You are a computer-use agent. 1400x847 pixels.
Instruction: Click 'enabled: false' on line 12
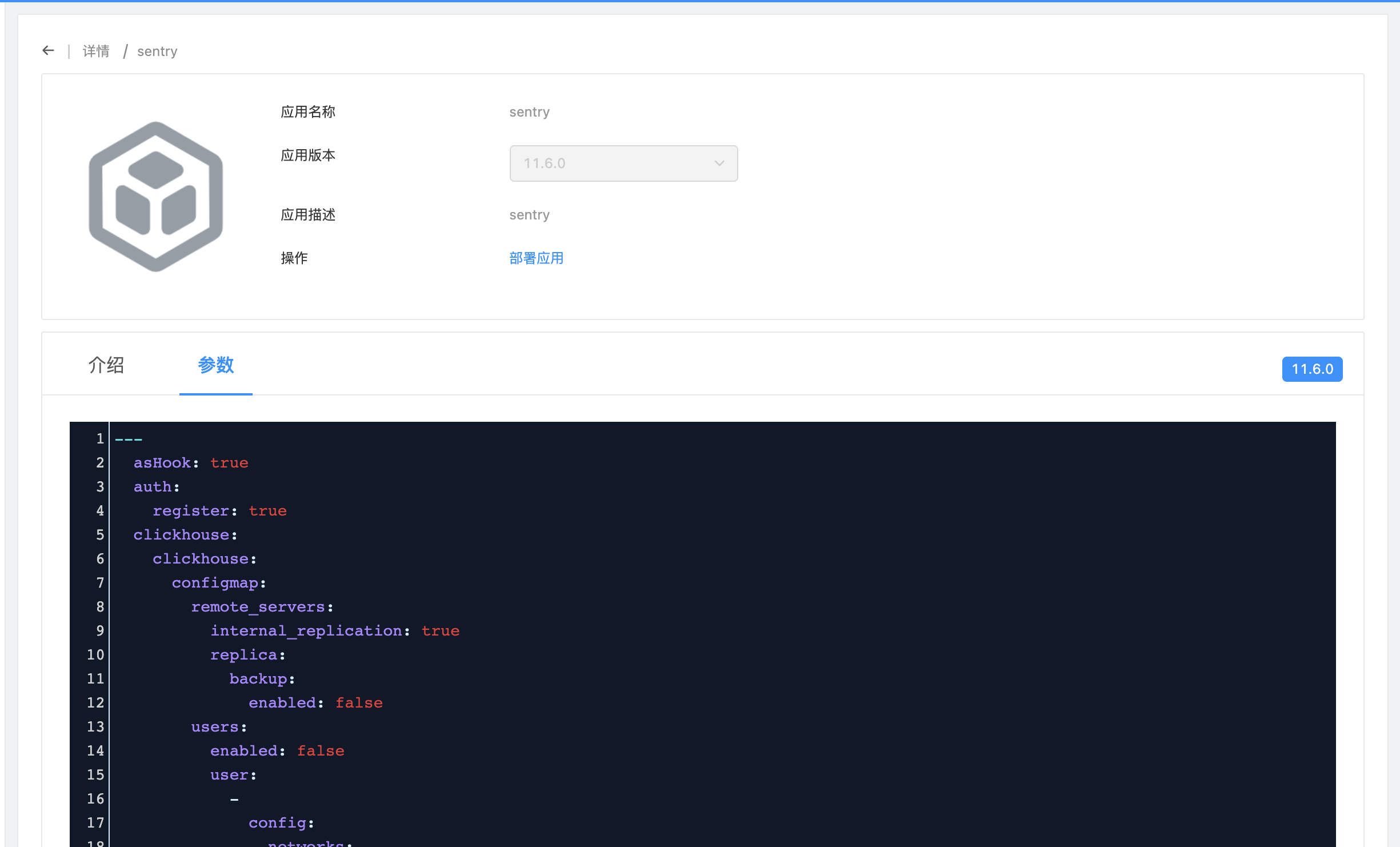(x=315, y=703)
